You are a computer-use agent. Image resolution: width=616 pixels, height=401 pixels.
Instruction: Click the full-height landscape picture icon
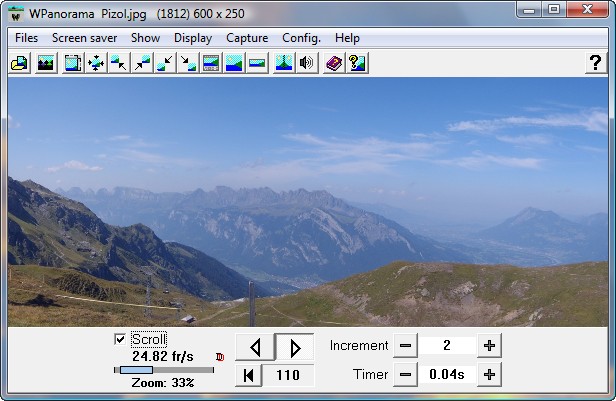tap(234, 63)
